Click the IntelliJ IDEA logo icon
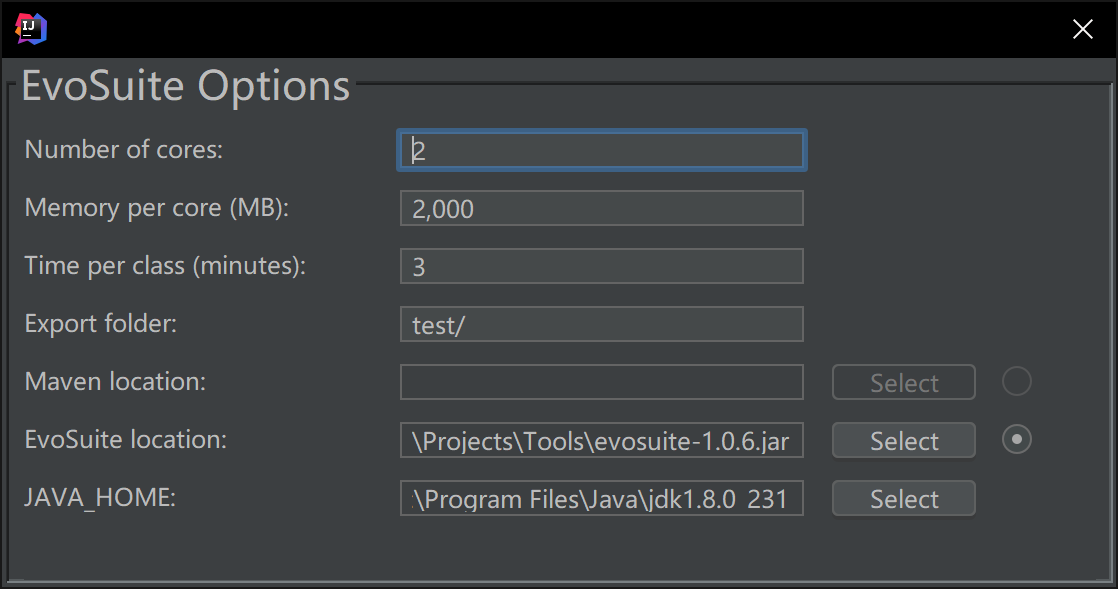 click(31, 29)
